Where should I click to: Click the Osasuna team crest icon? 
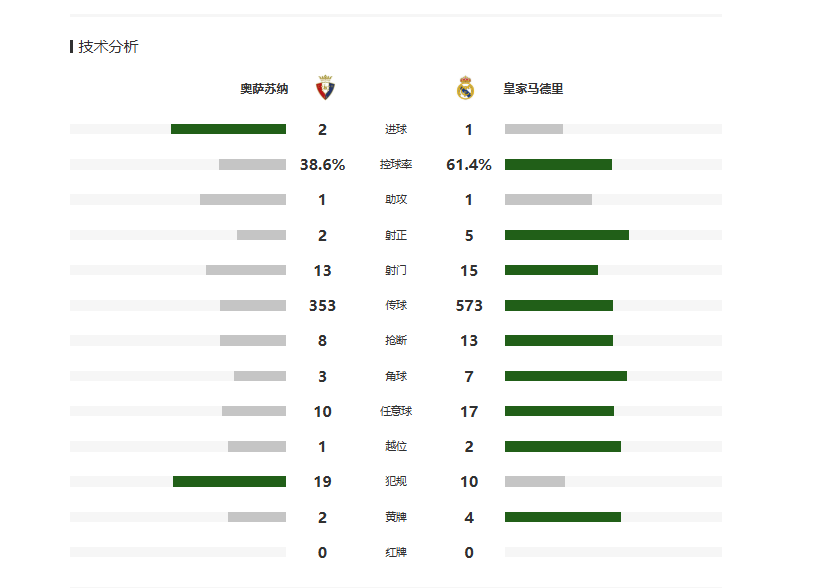point(324,88)
